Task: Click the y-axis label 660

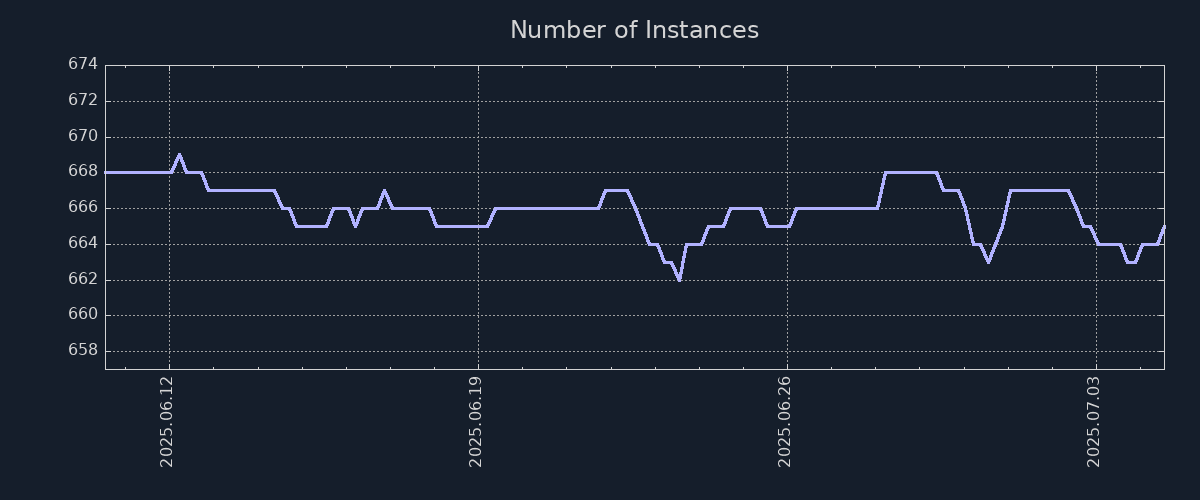Action: pyautogui.click(x=83, y=314)
